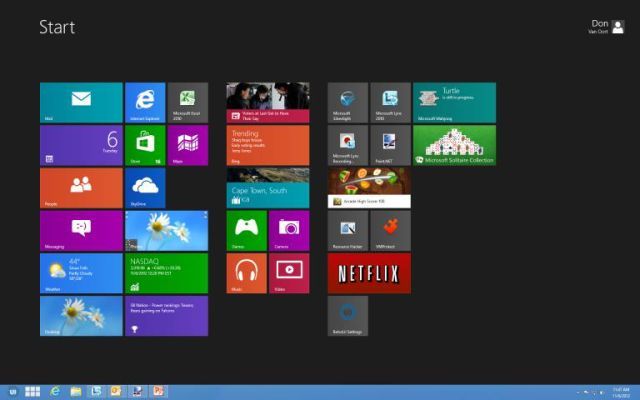Image resolution: width=640 pixels, height=400 pixels.
Task: Open the Camera tile
Action: tap(289, 230)
